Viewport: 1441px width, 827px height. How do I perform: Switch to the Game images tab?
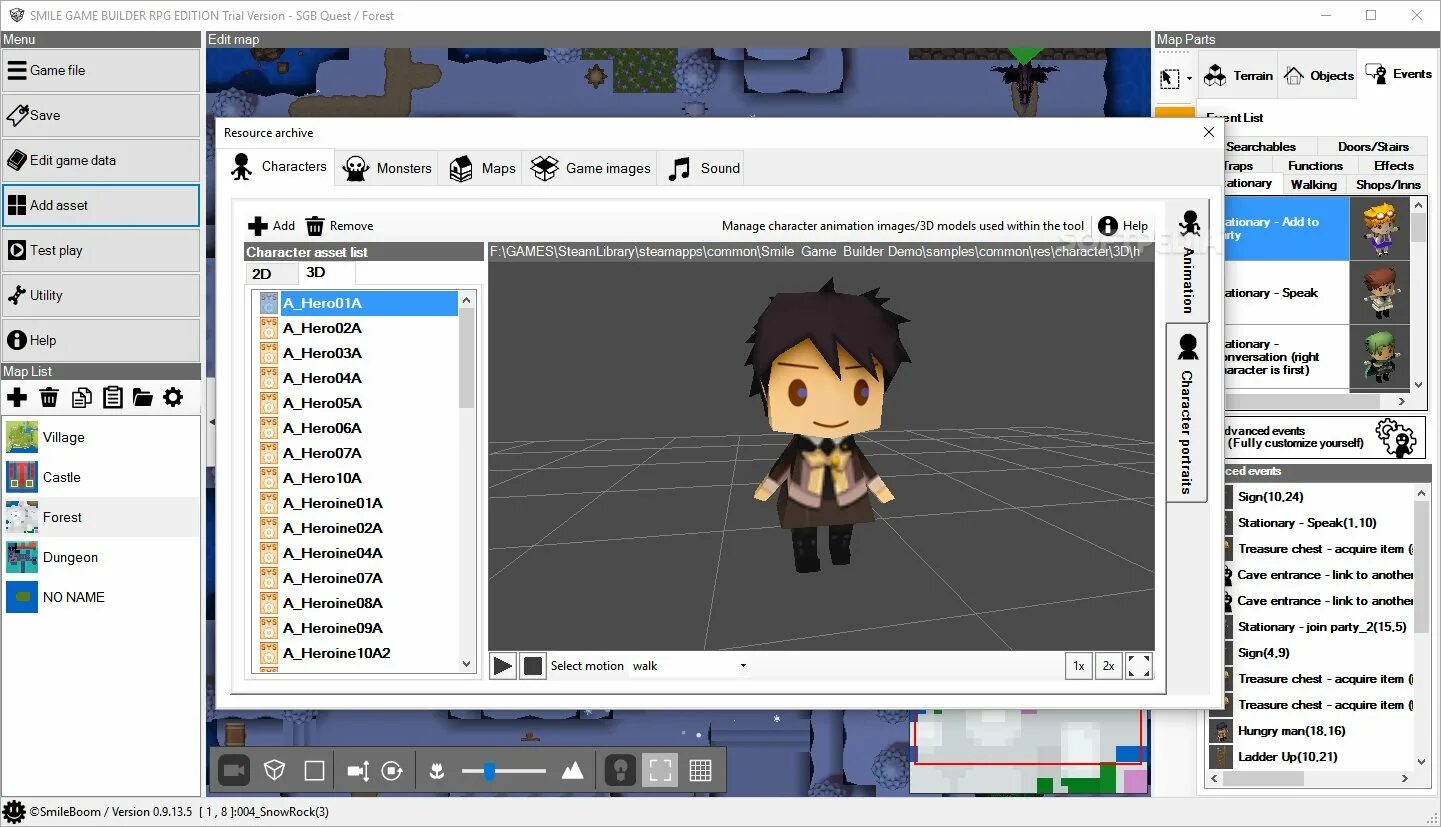pyautogui.click(x=591, y=168)
